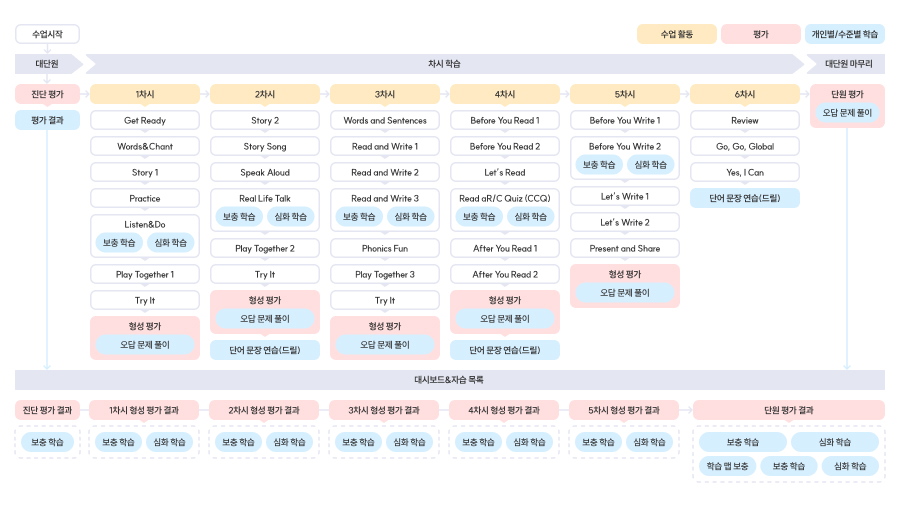Open the Phonics Fun activity
The width and height of the screenshot is (900, 506).
pyautogui.click(x=385, y=248)
